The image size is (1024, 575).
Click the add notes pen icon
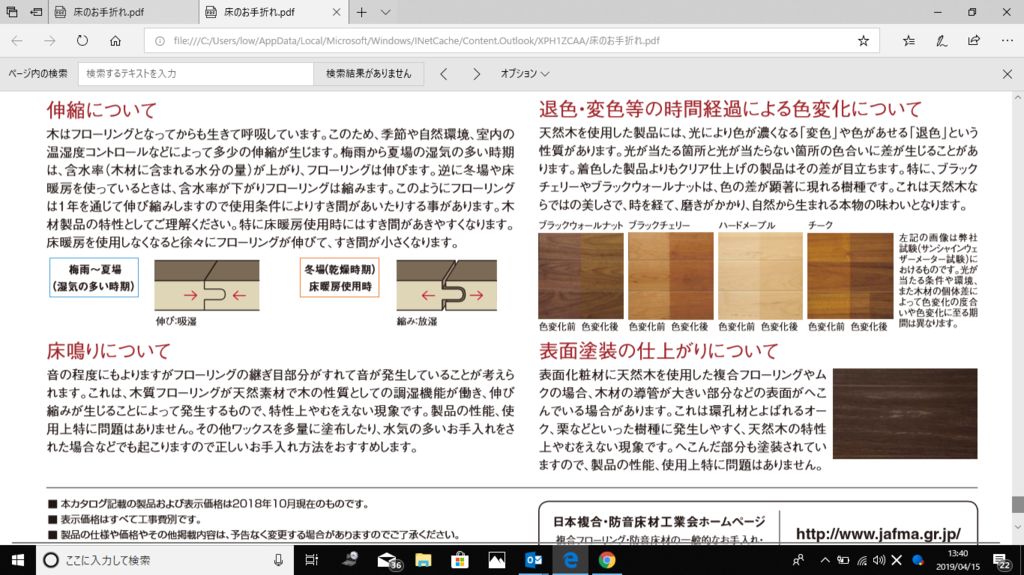pyautogui.click(x=941, y=41)
